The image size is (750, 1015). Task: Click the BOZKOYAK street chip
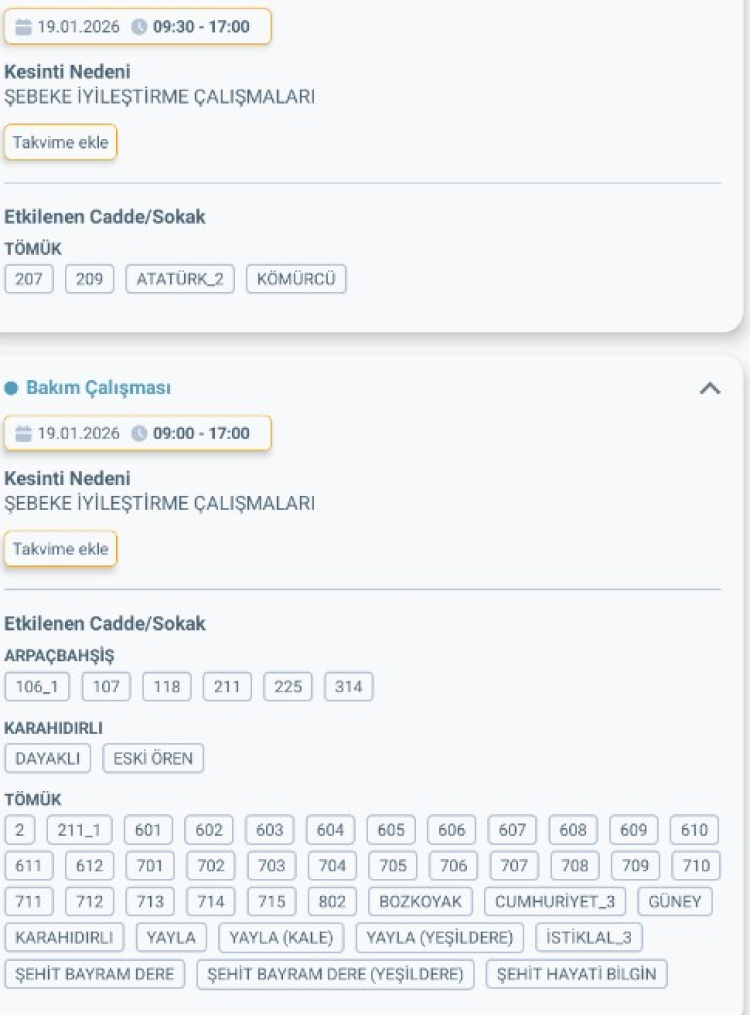pos(421,902)
